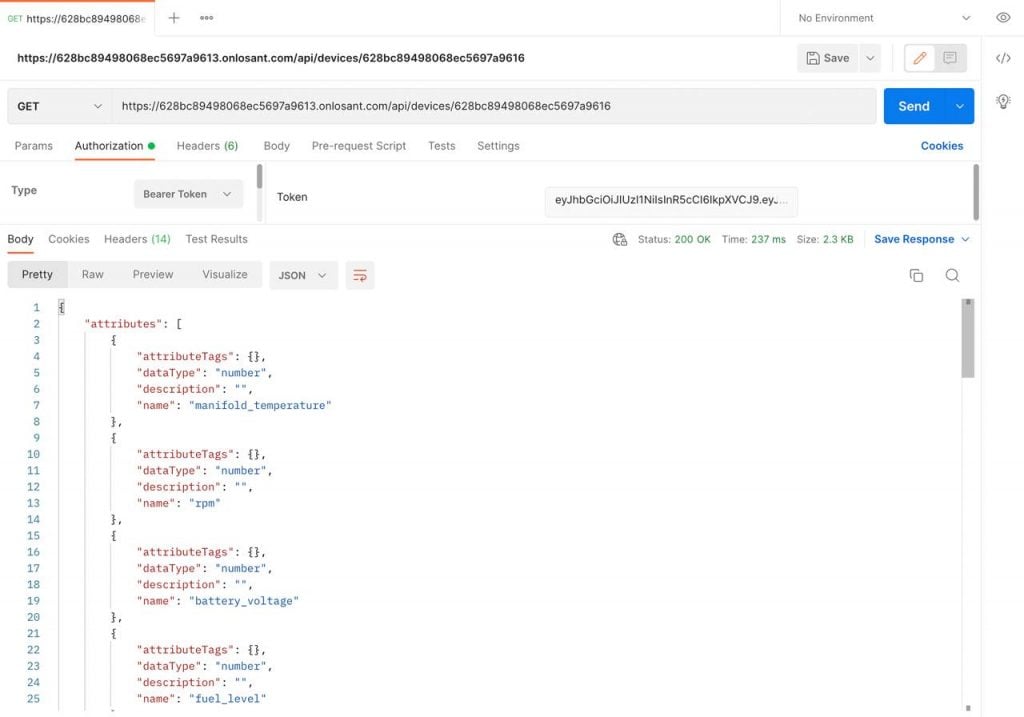Open the tab options ellipsis menu
This screenshot has height=717, width=1024.
tap(206, 18)
